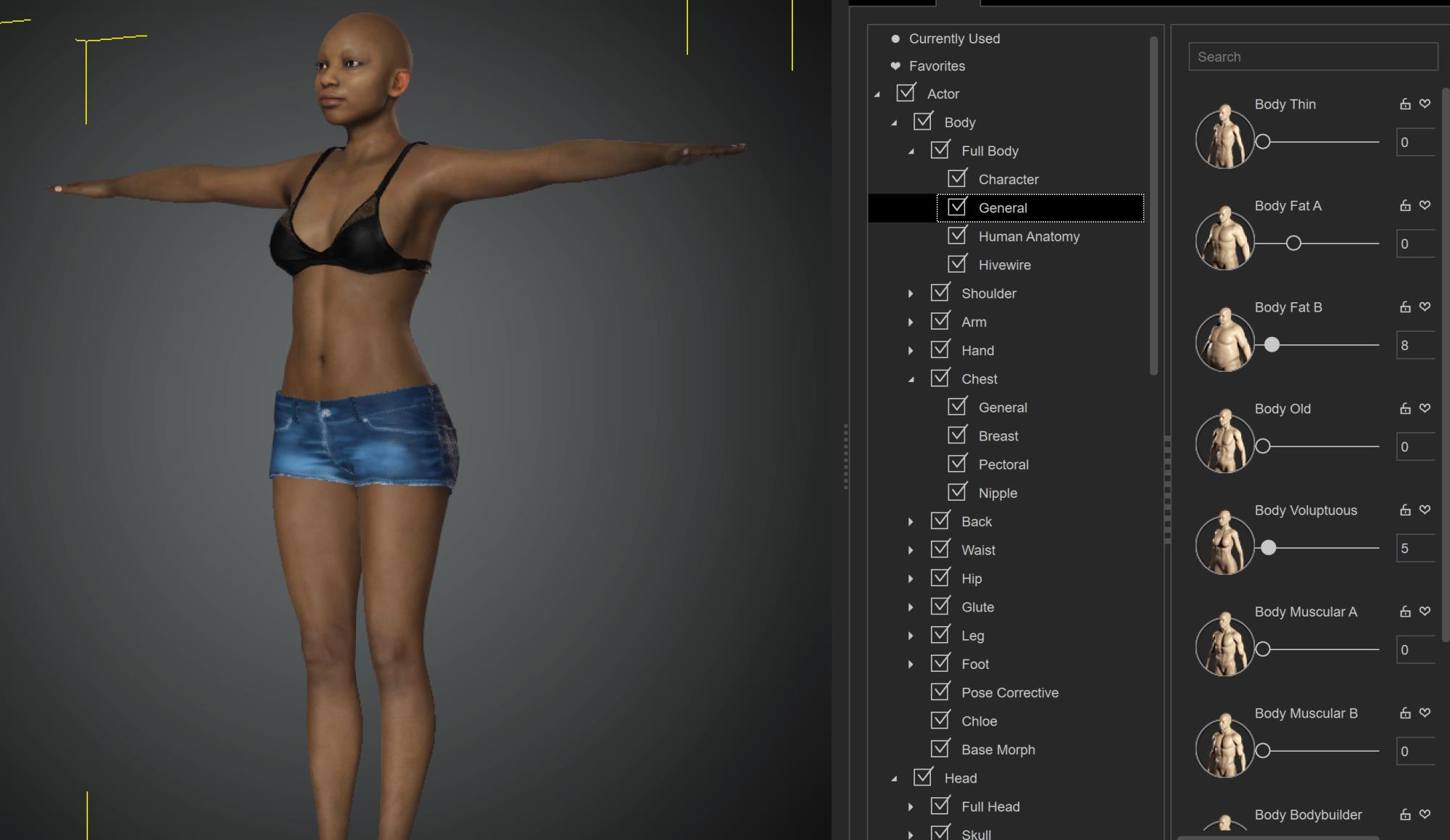Select the Pectoral category
Viewport: 1450px width, 840px height.
tap(1003, 465)
